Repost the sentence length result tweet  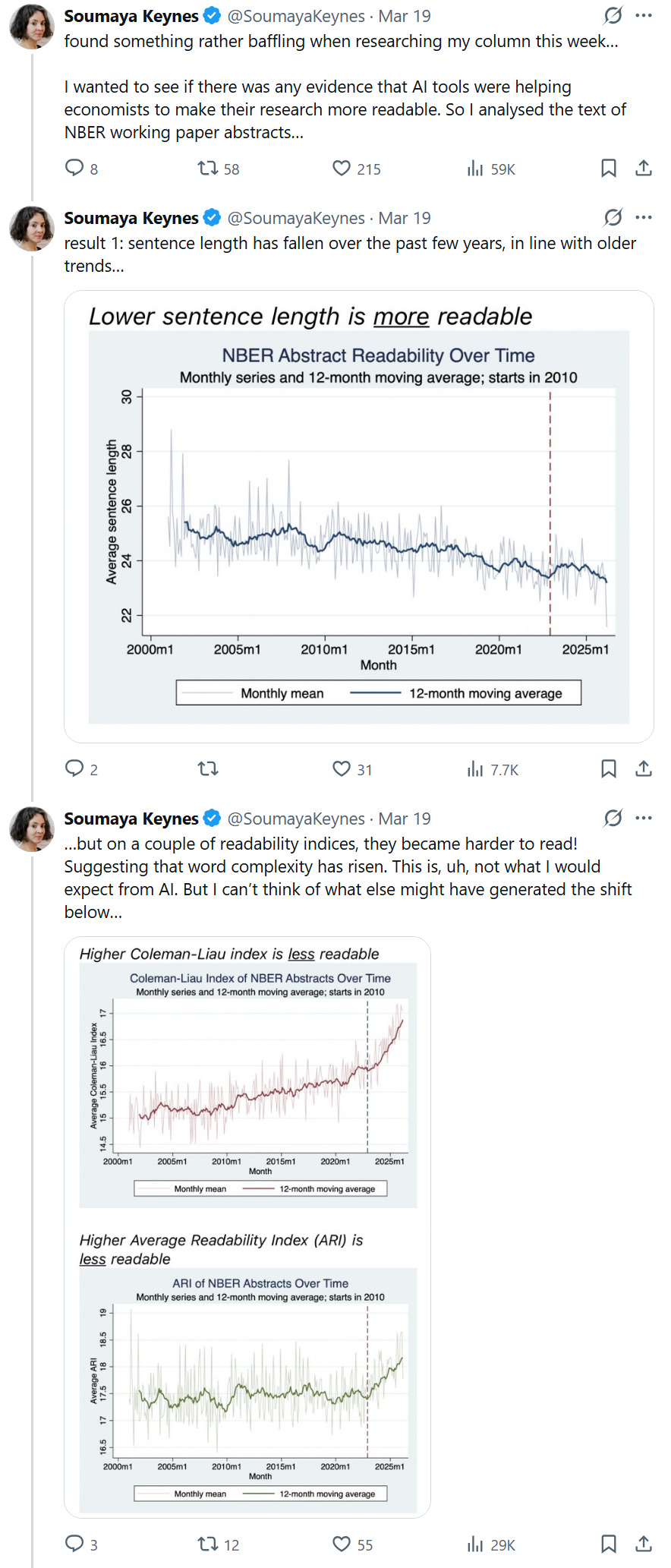208,768
